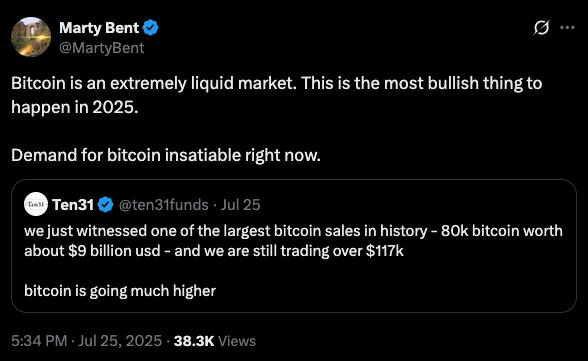Open the three-dot more options menu
Image resolution: width=588 pixels, height=361 pixels.
[567, 27]
